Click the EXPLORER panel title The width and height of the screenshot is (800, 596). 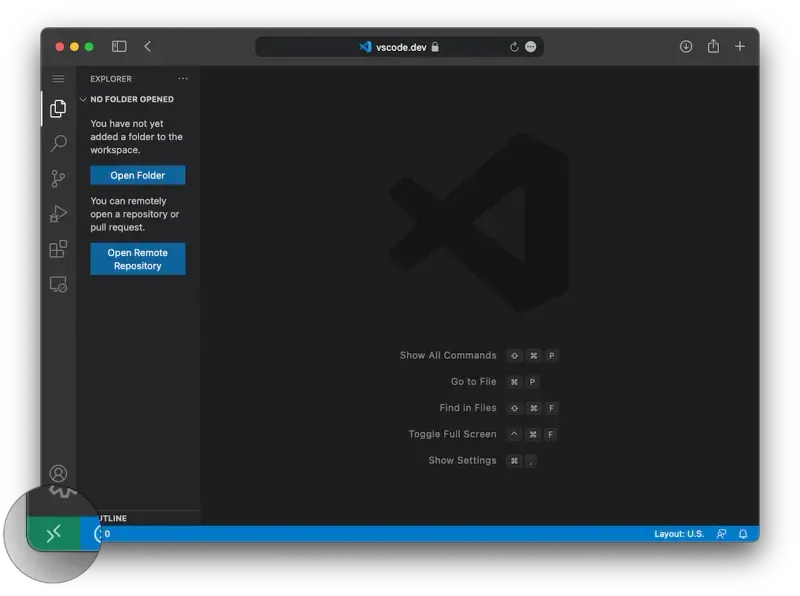tap(111, 79)
